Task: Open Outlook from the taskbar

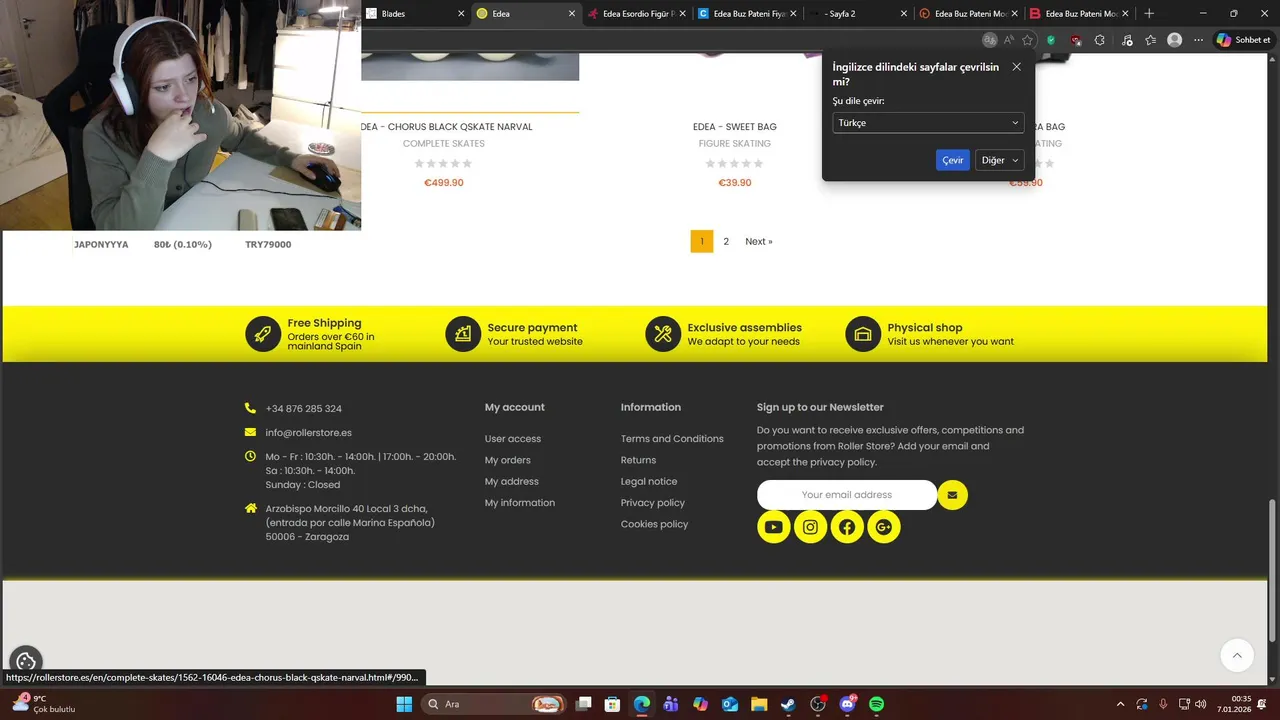Action: [x=730, y=704]
